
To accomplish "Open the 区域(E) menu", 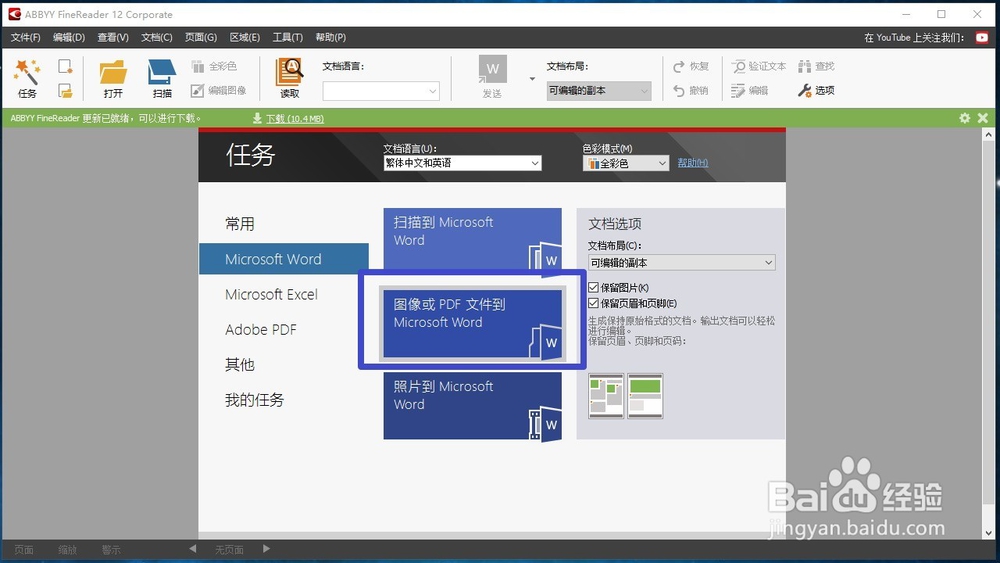I will (245, 38).
